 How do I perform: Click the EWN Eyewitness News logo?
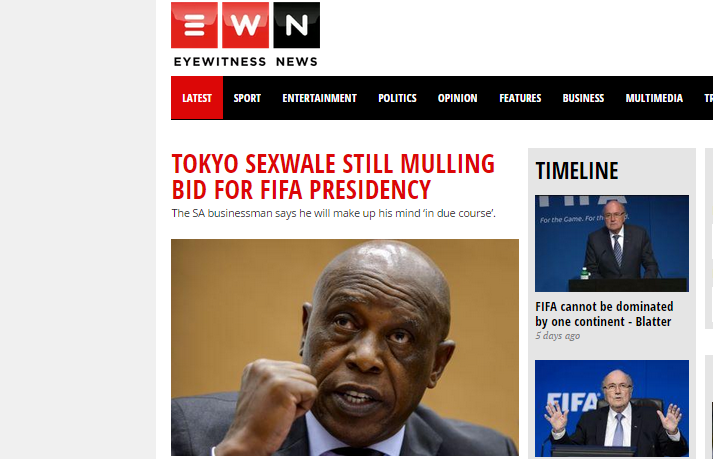point(246,35)
